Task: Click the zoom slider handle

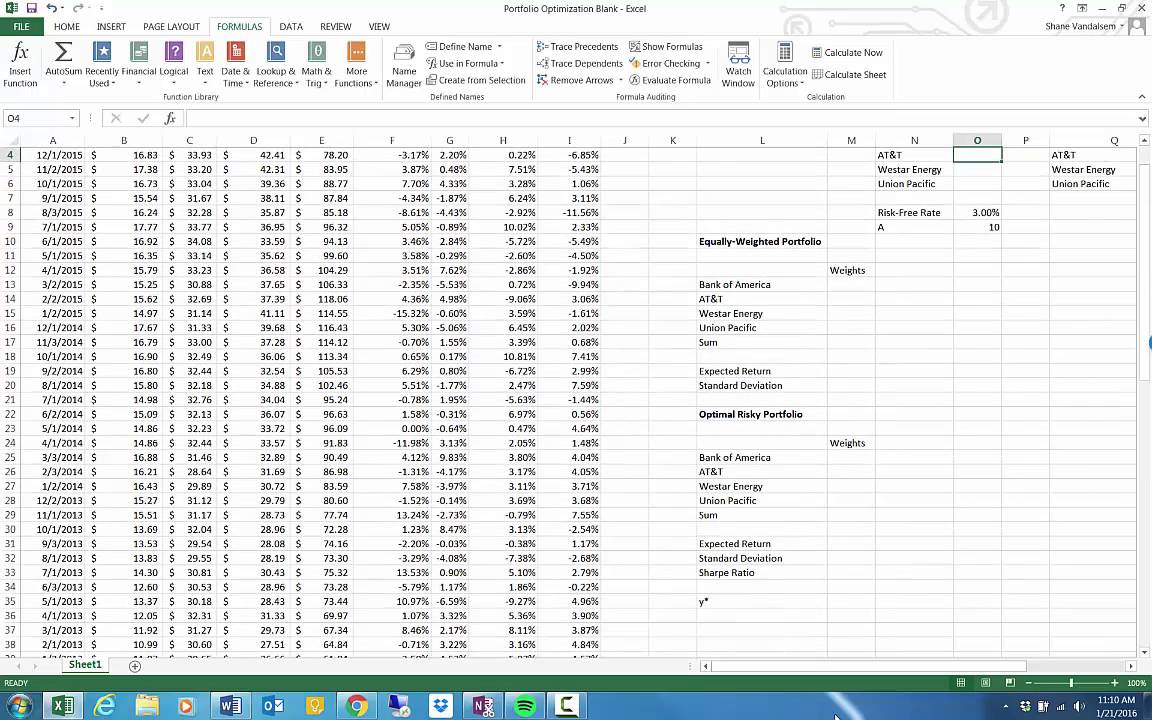Action: click(x=1071, y=683)
